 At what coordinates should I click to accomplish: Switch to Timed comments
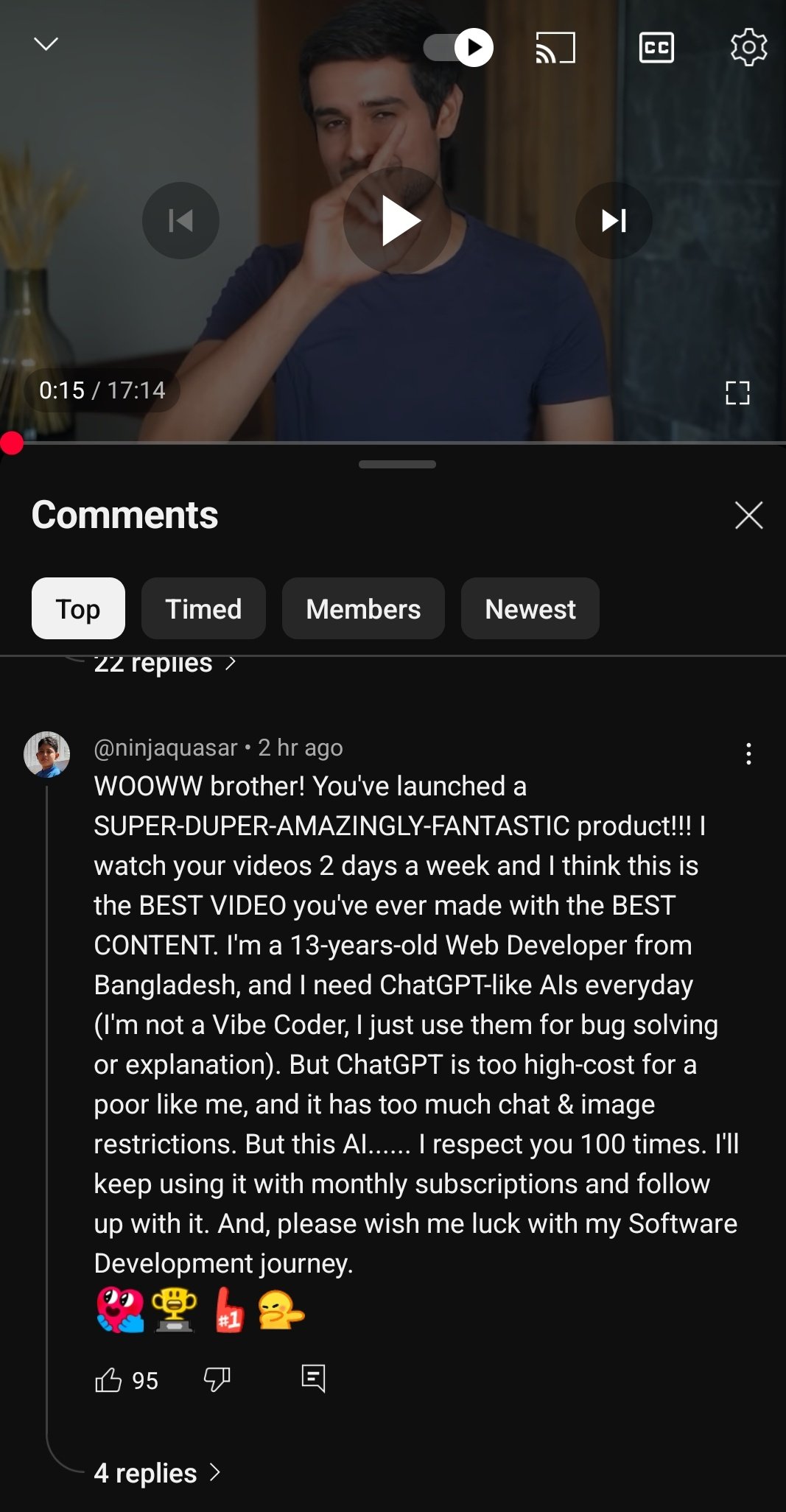(203, 608)
